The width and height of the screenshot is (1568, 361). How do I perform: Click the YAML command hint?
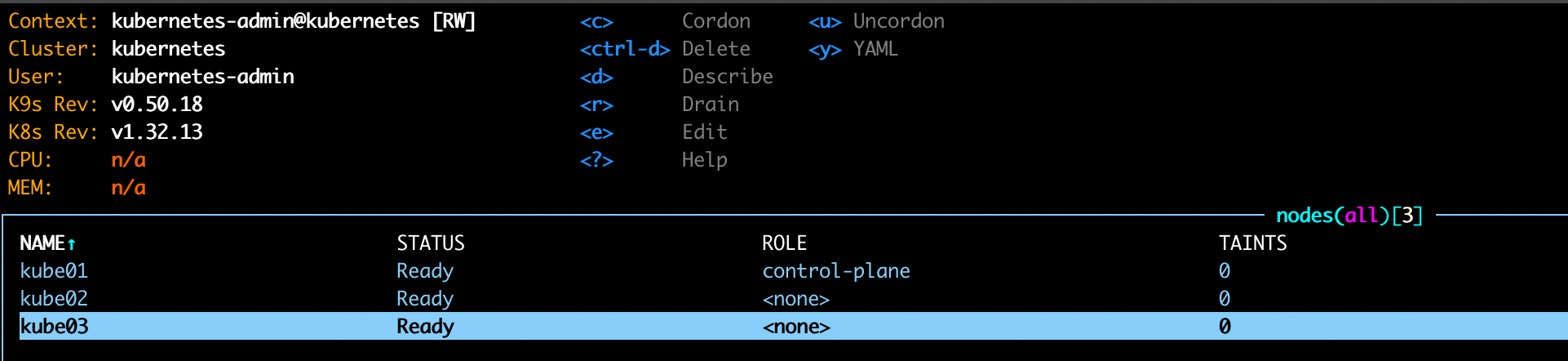[875, 49]
